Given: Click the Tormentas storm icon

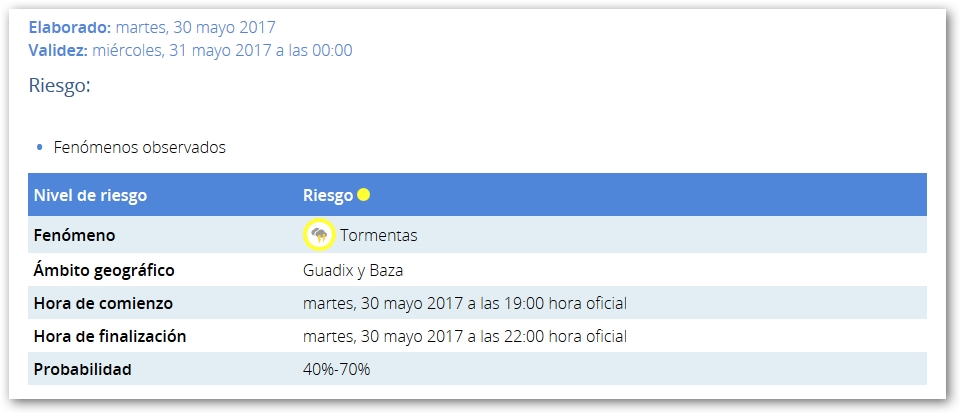Looking at the screenshot, I should point(319,235).
